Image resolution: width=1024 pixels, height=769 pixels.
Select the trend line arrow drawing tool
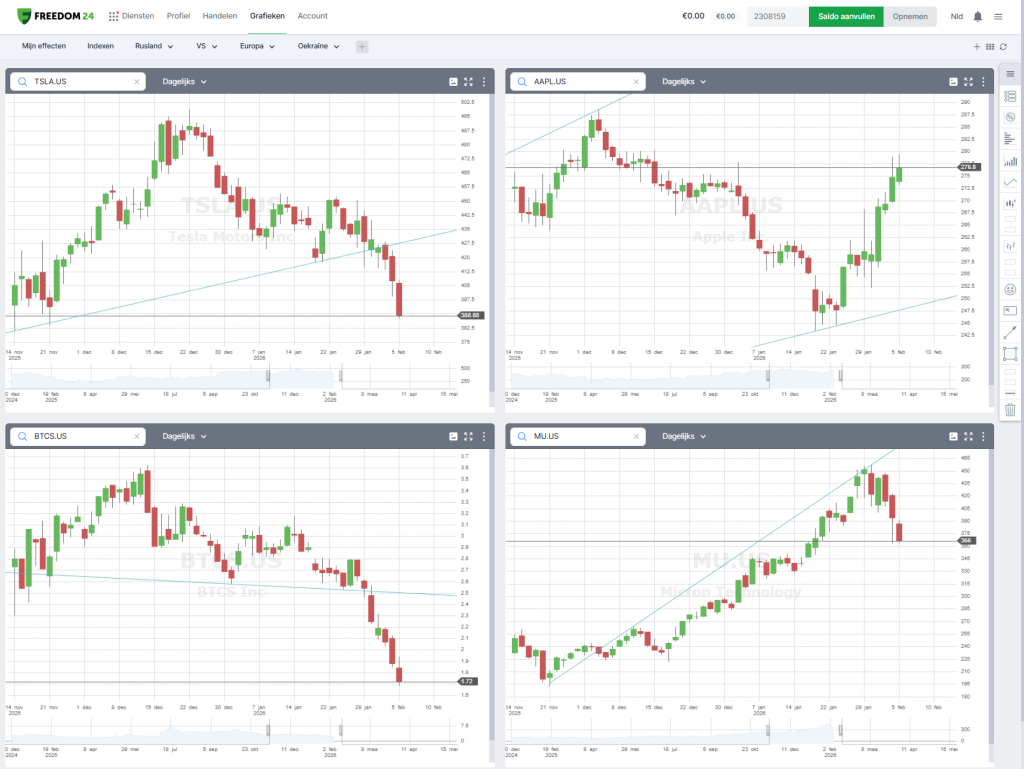[x=1010, y=331]
